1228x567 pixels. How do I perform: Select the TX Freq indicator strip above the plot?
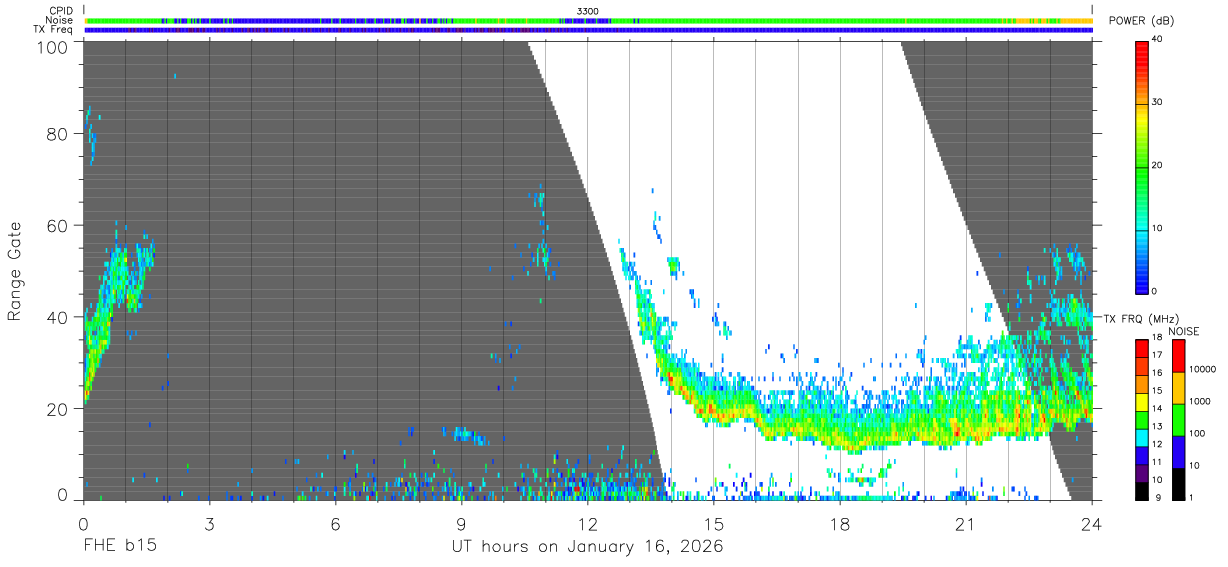[588, 30]
